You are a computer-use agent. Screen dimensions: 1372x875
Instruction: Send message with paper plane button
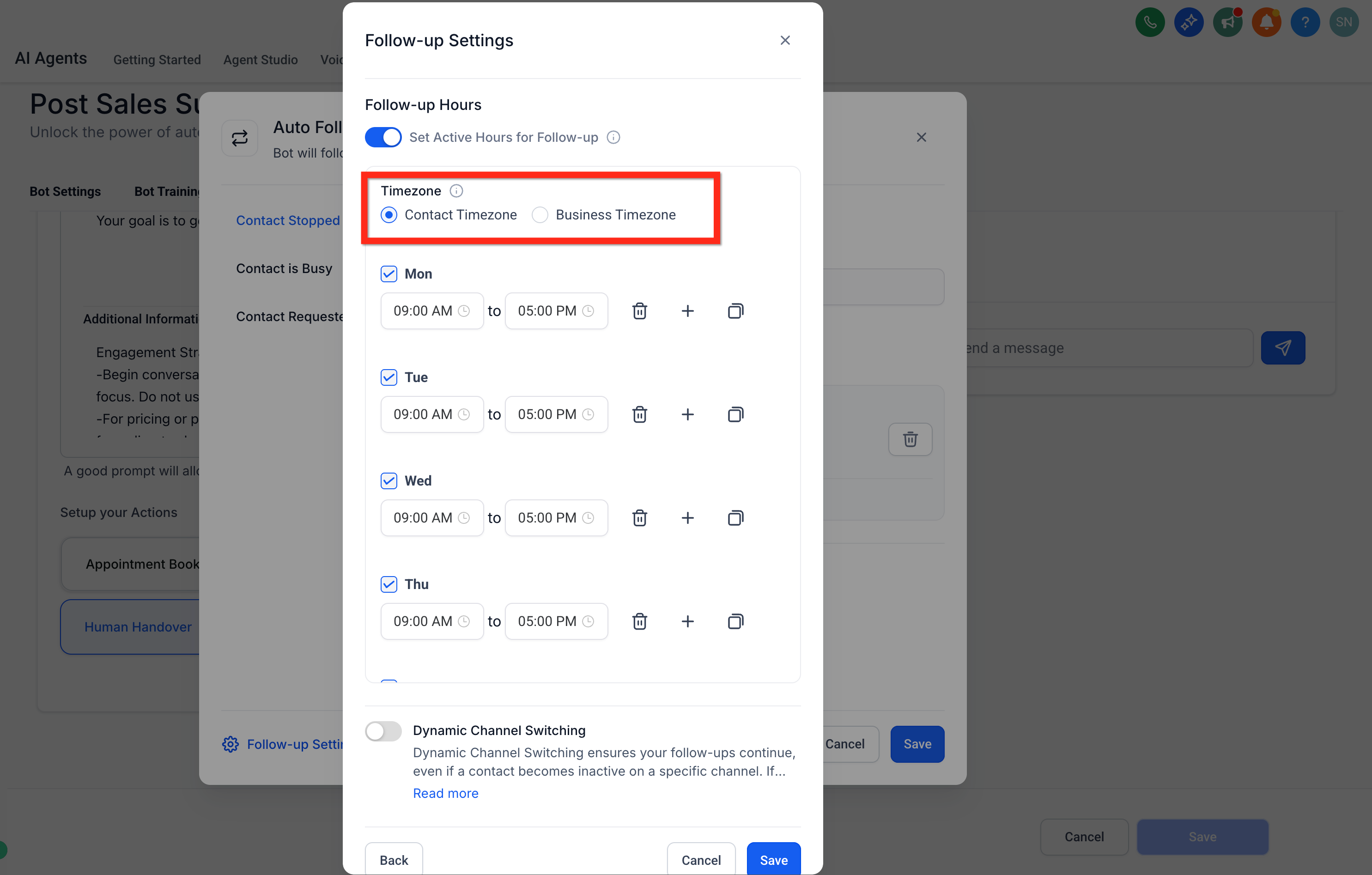pos(1282,348)
